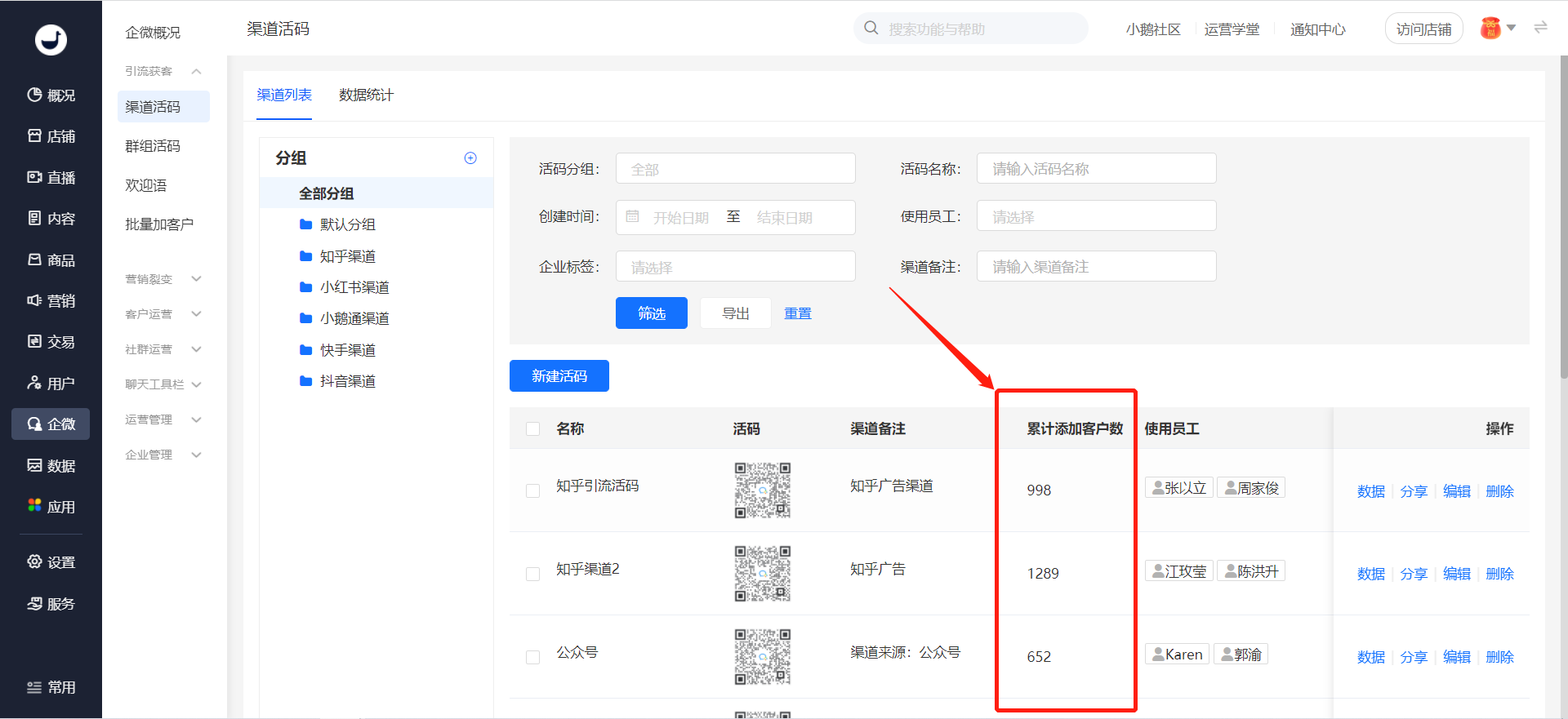Open the 营销 marketing sidebar section
Viewport: 1568px width, 719px height.
(51, 301)
